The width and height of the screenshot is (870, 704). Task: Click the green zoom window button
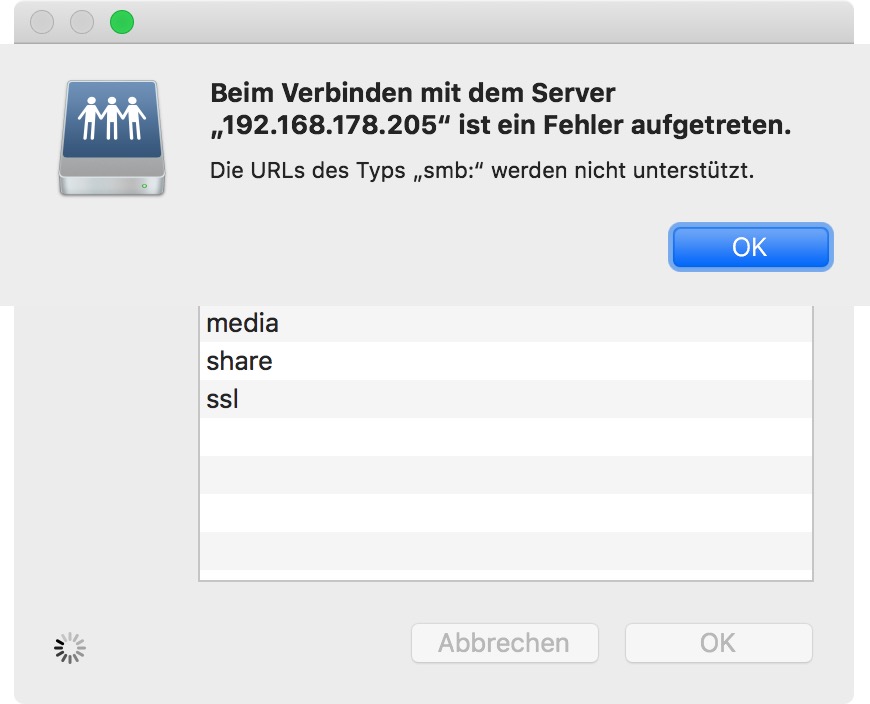click(121, 22)
